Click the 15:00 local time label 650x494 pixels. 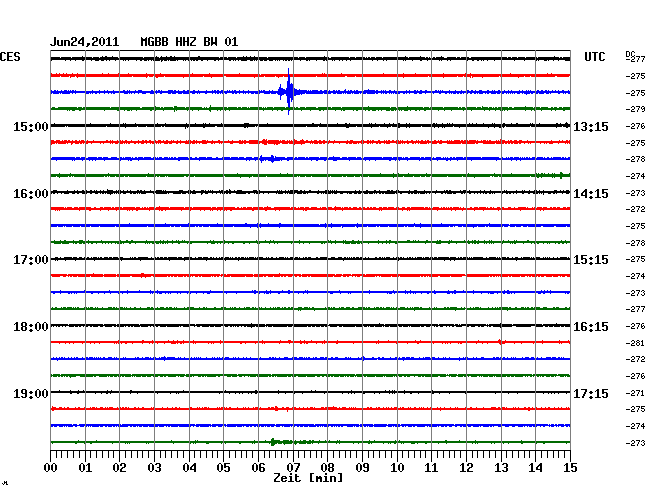(31, 126)
